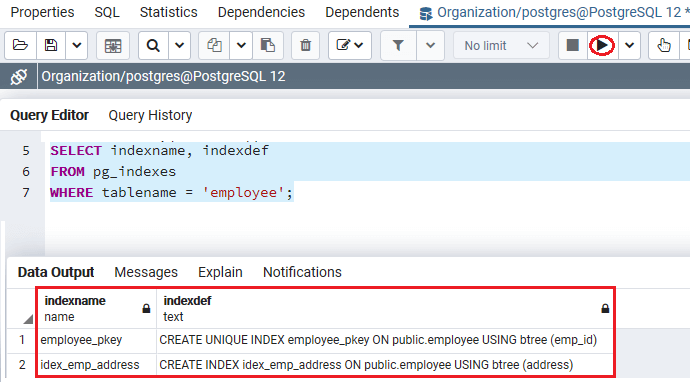Select Data Output tab
The width and height of the screenshot is (690, 382).
tap(56, 272)
